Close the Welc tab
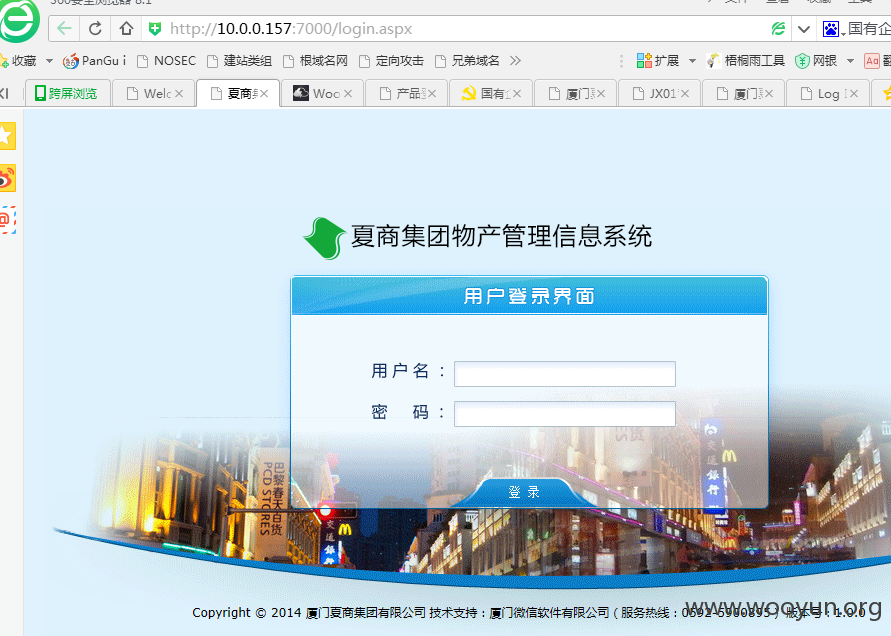 [179, 94]
